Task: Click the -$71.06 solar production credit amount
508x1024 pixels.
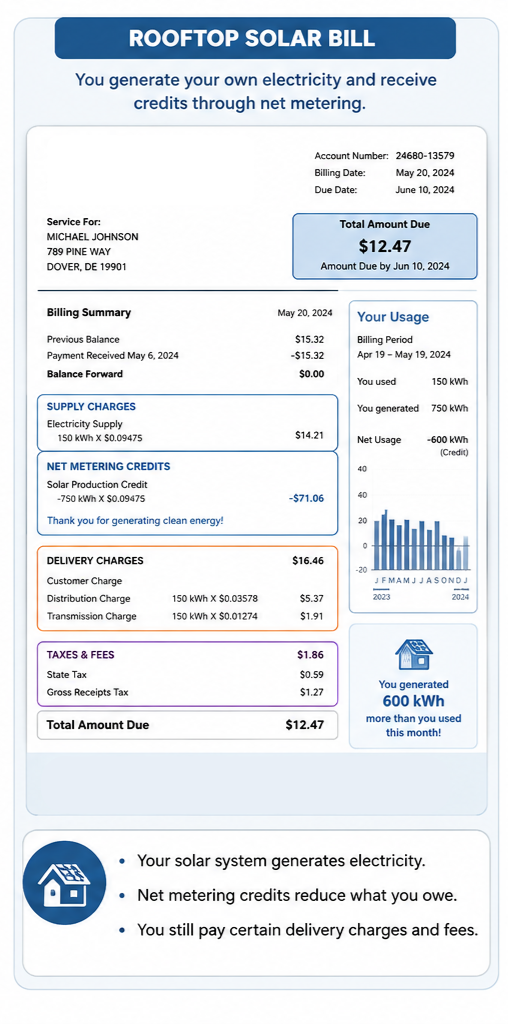Action: click(x=306, y=498)
